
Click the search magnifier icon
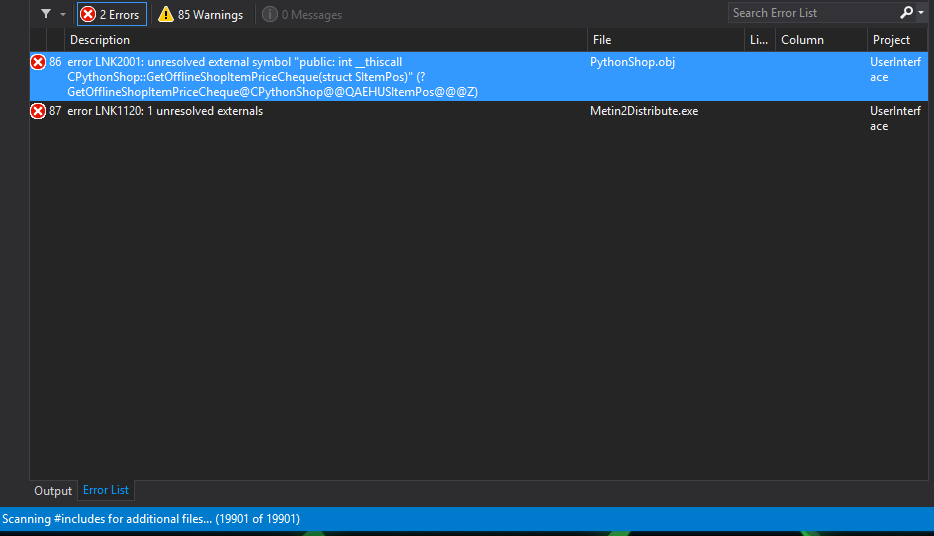[x=906, y=13]
